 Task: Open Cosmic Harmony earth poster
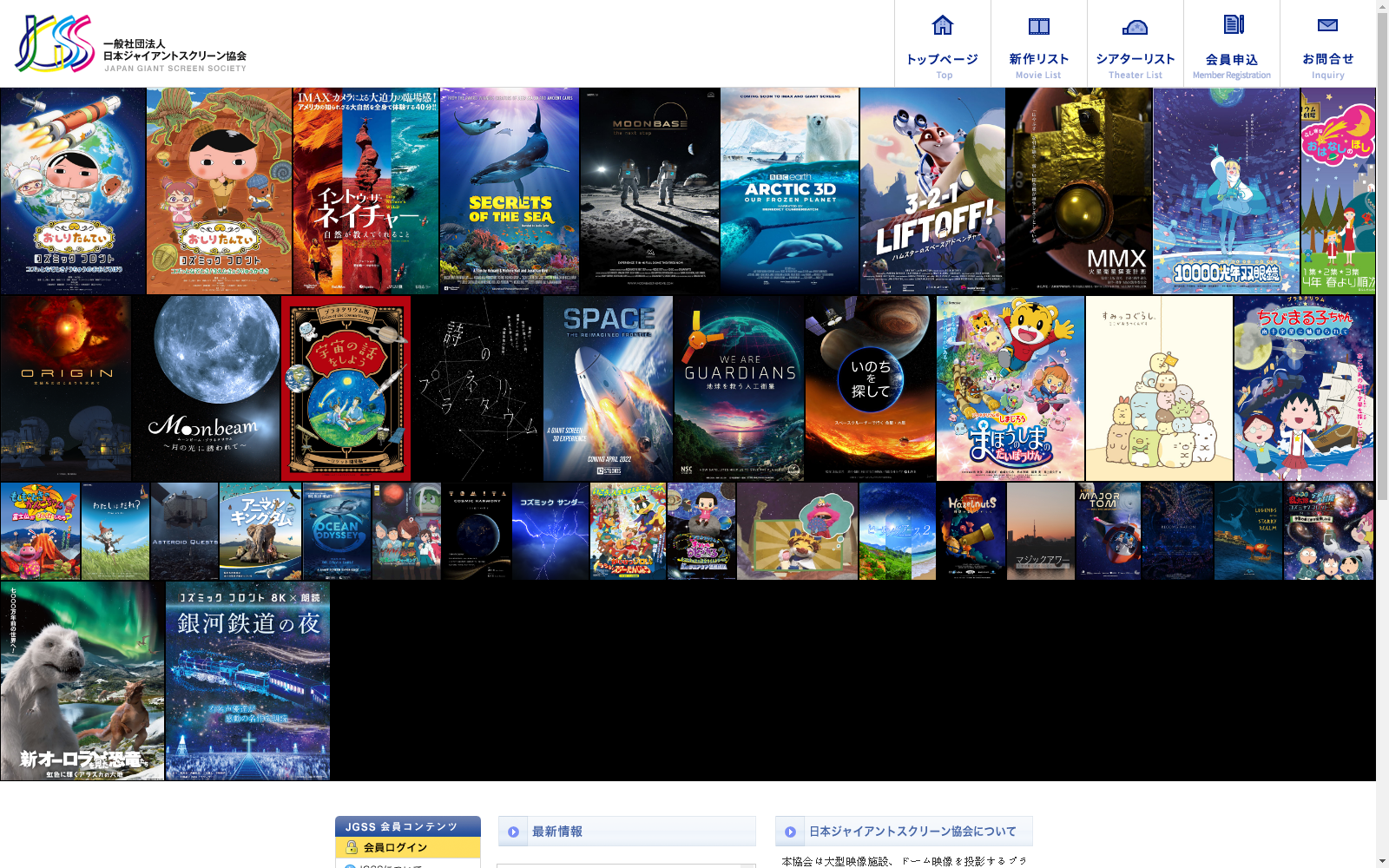coord(477,531)
